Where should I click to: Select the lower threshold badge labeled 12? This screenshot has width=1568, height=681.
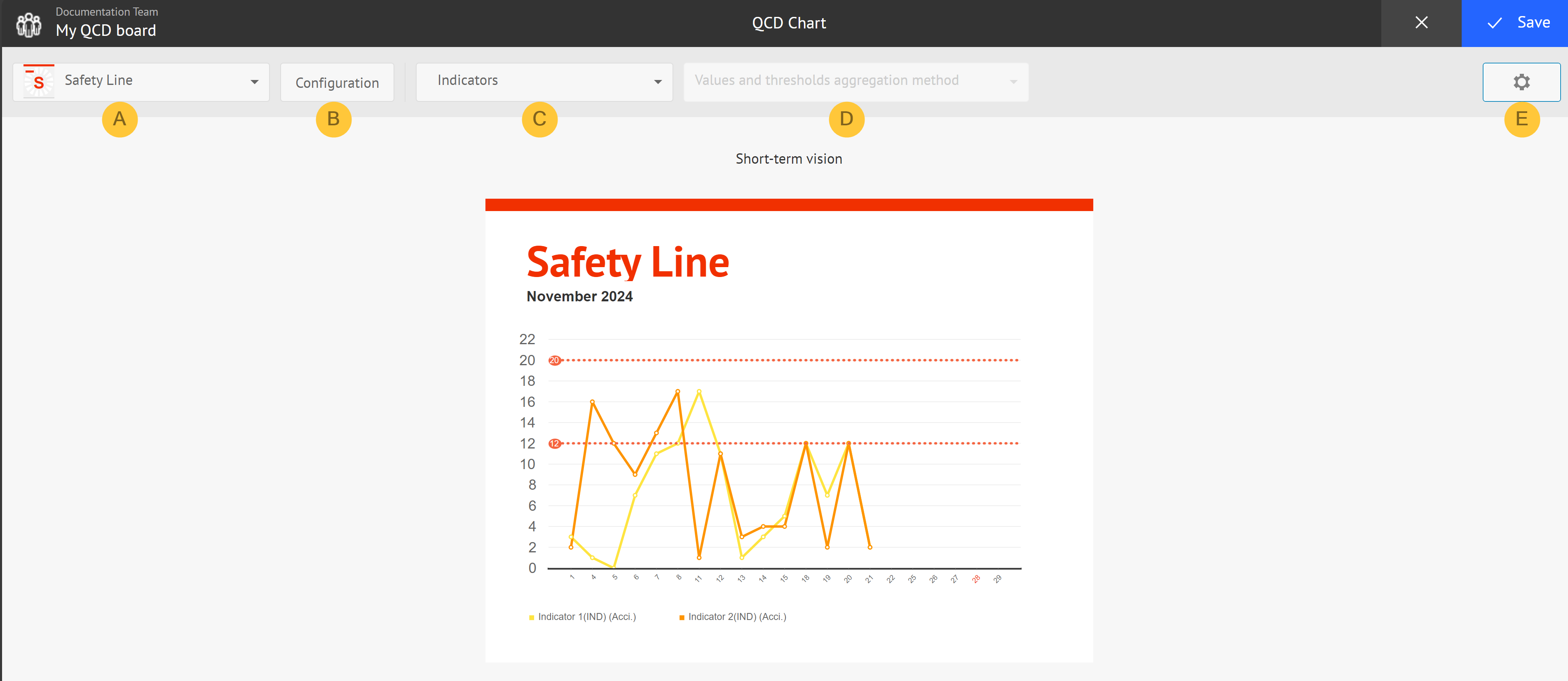click(554, 443)
